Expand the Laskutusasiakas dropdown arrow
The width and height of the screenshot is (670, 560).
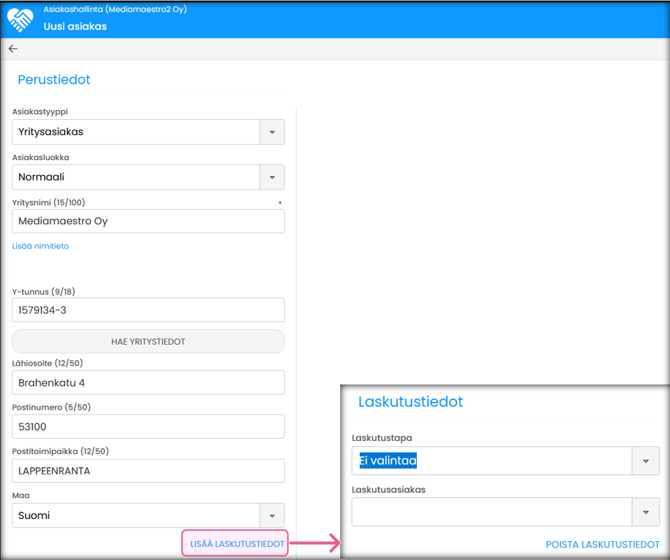646,512
